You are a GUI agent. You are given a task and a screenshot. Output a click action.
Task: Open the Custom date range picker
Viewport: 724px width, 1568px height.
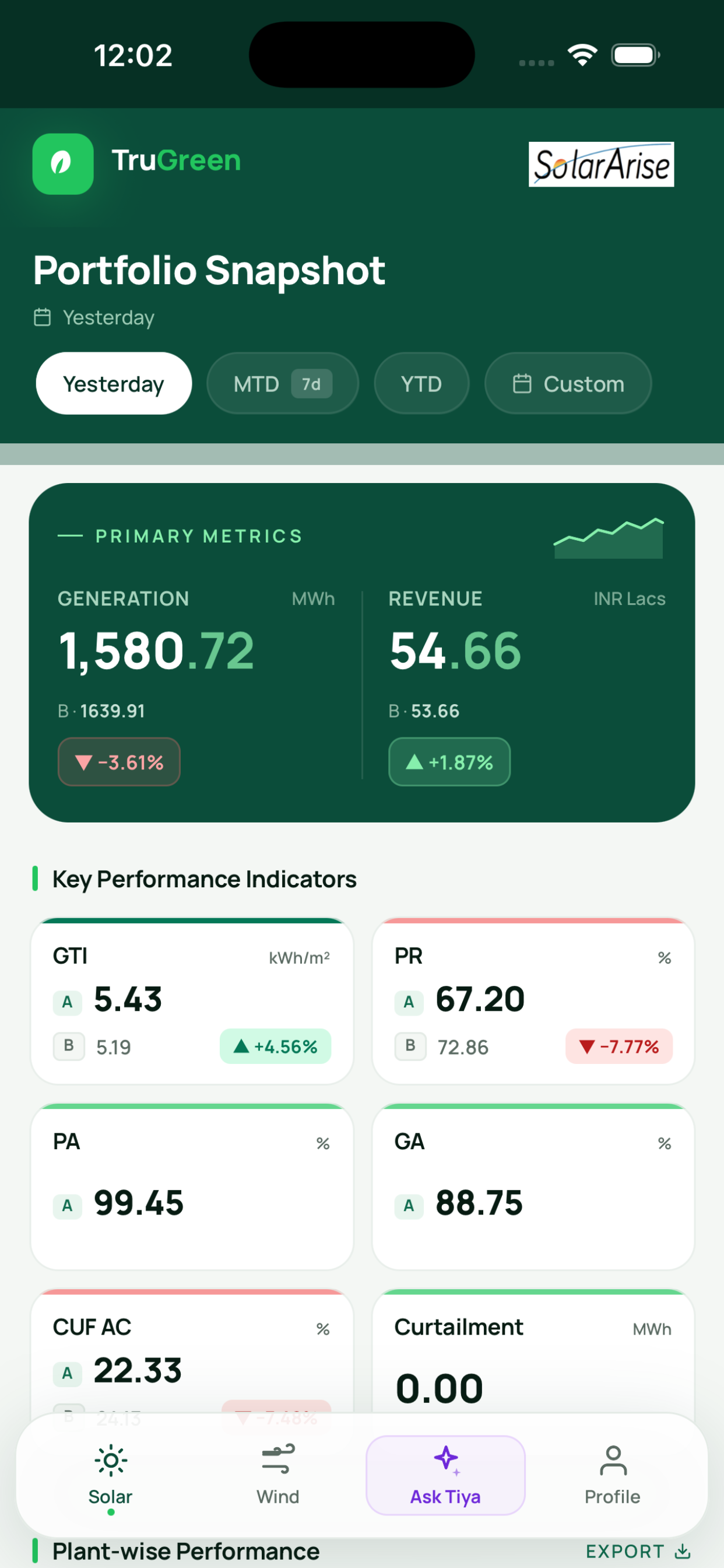tap(568, 383)
